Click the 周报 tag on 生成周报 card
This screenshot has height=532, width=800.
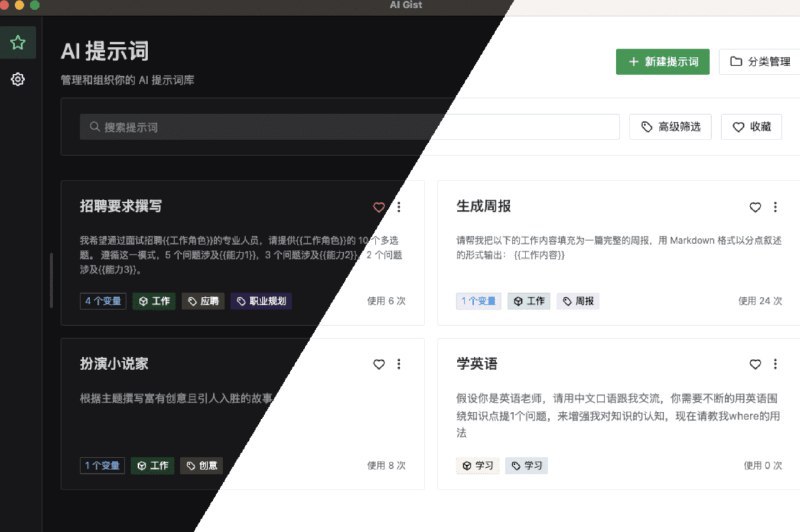[578, 301]
